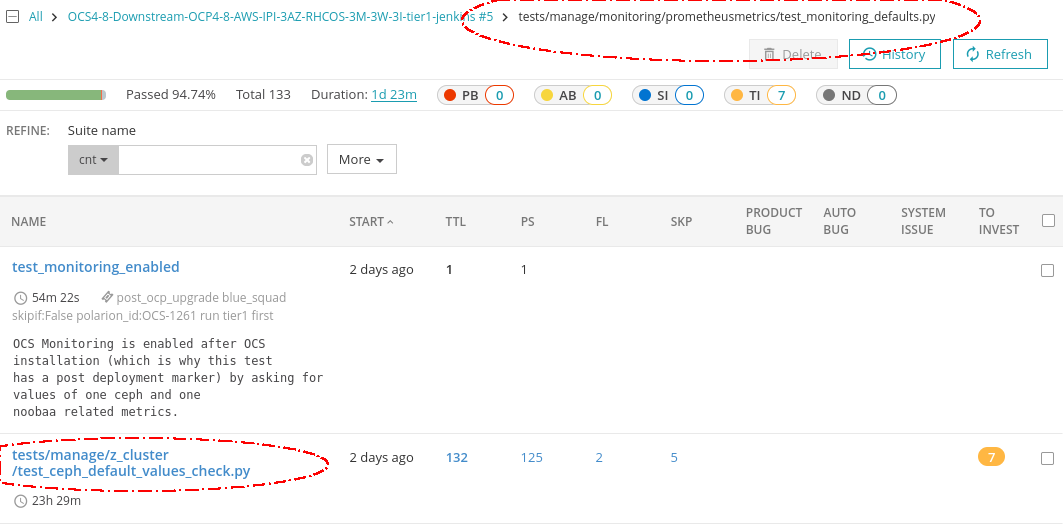Click total count 1 for test_monitoring_enabled

pyautogui.click(x=449, y=270)
